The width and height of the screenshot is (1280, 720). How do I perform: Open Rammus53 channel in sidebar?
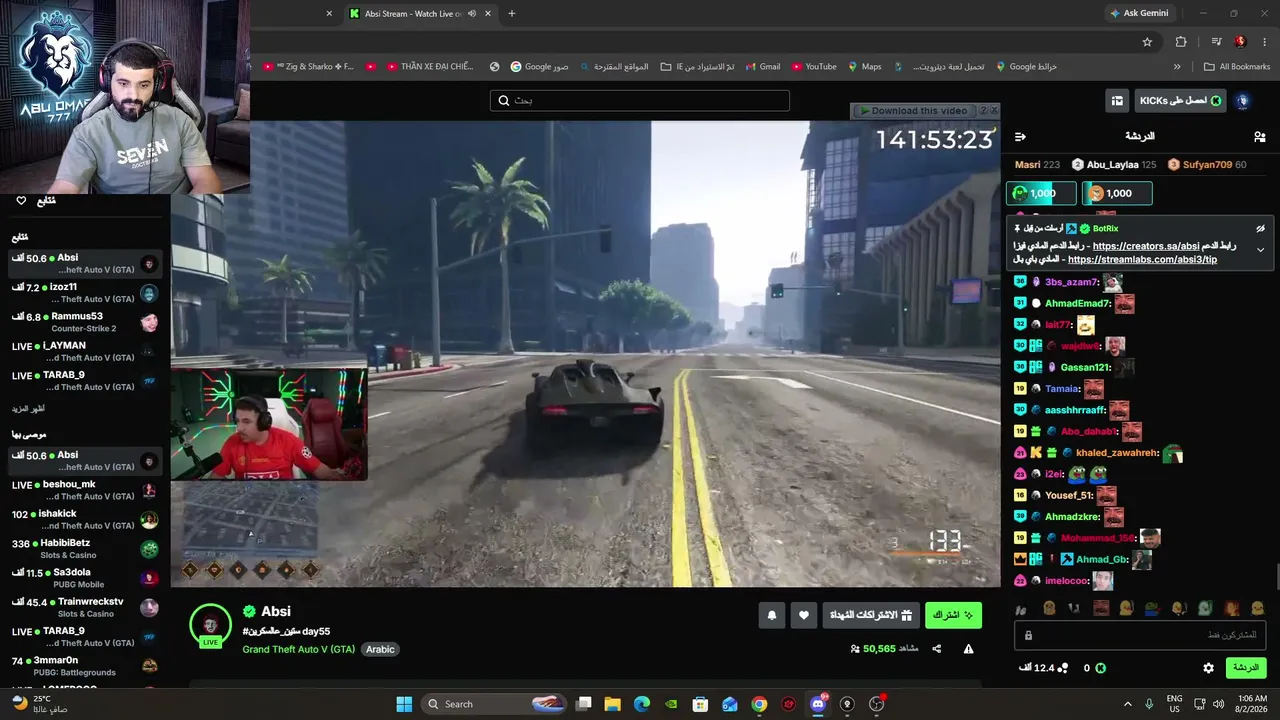coord(85,322)
